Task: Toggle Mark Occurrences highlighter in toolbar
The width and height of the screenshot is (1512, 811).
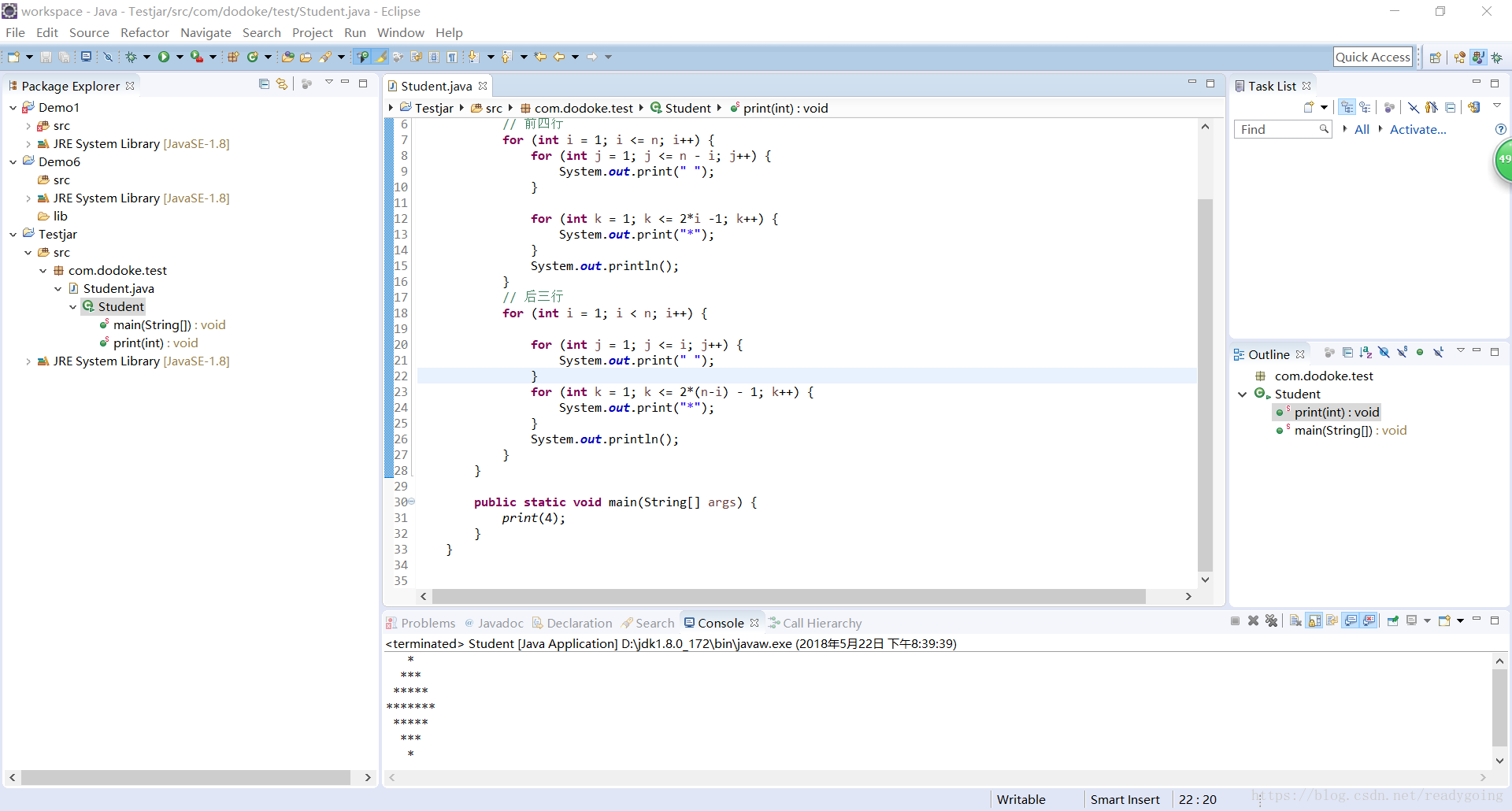Action: tap(381, 57)
